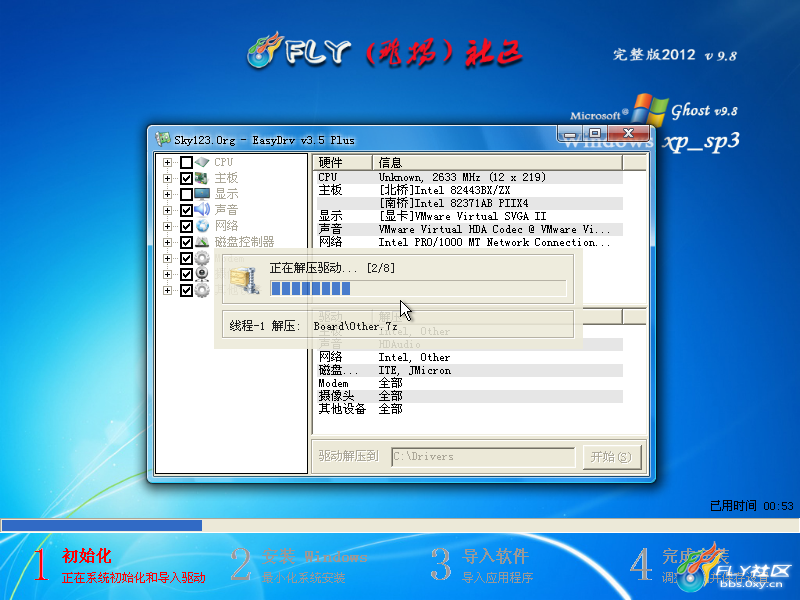The height and width of the screenshot is (600, 800).
Task: Expand the CPU tree node
Action: [x=167, y=162]
